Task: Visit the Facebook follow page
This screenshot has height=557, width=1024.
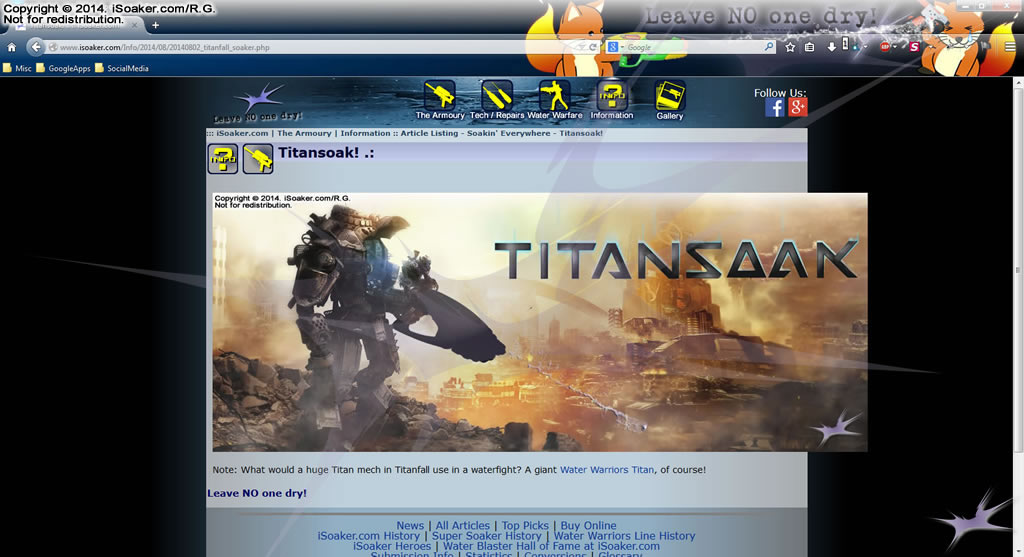Action: pyautogui.click(x=775, y=108)
